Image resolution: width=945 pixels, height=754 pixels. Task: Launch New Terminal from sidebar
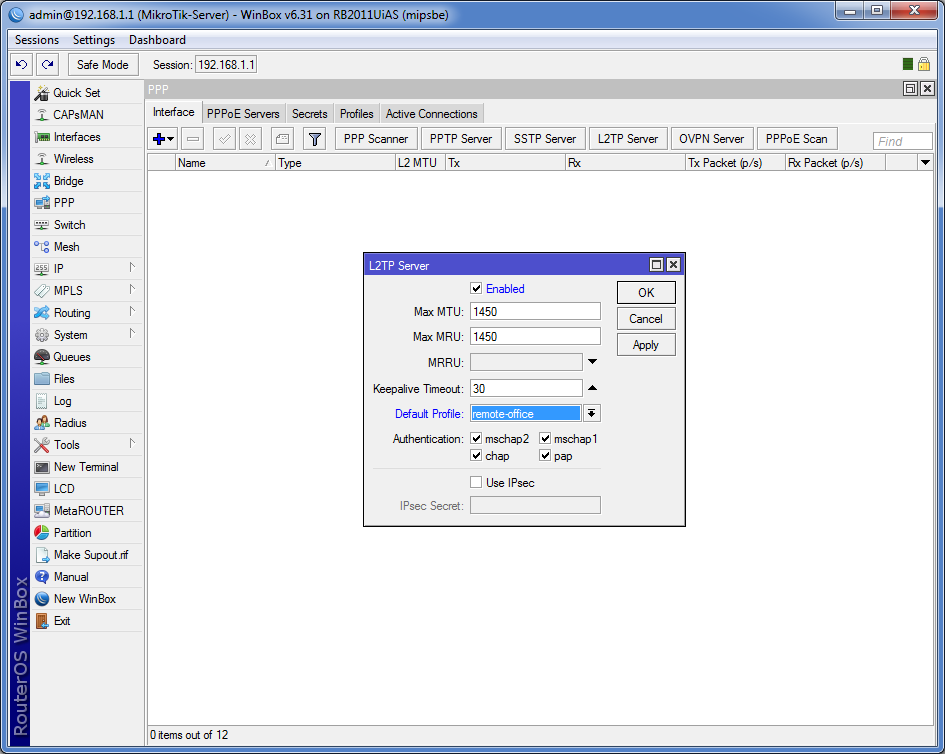coord(87,467)
